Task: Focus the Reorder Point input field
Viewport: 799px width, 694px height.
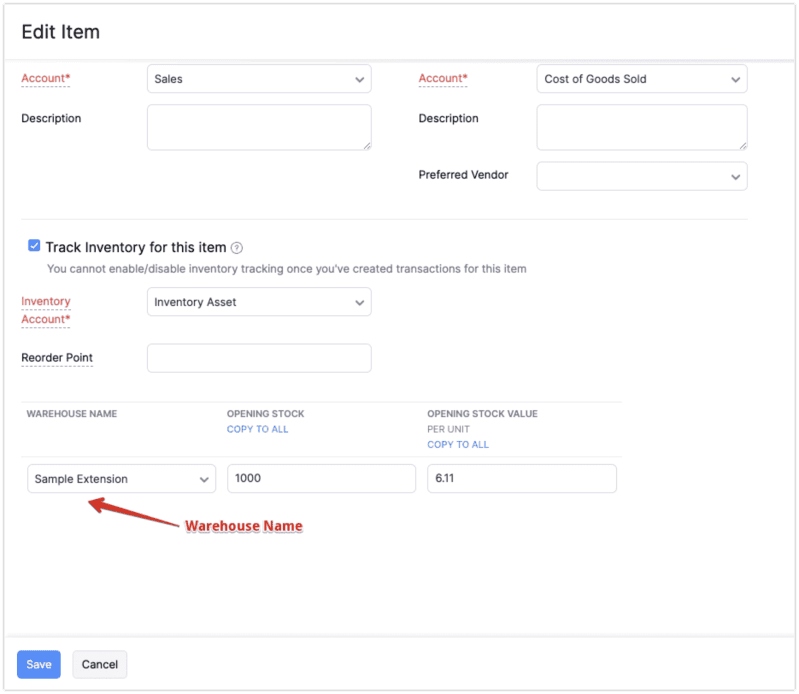Action: coord(258,358)
